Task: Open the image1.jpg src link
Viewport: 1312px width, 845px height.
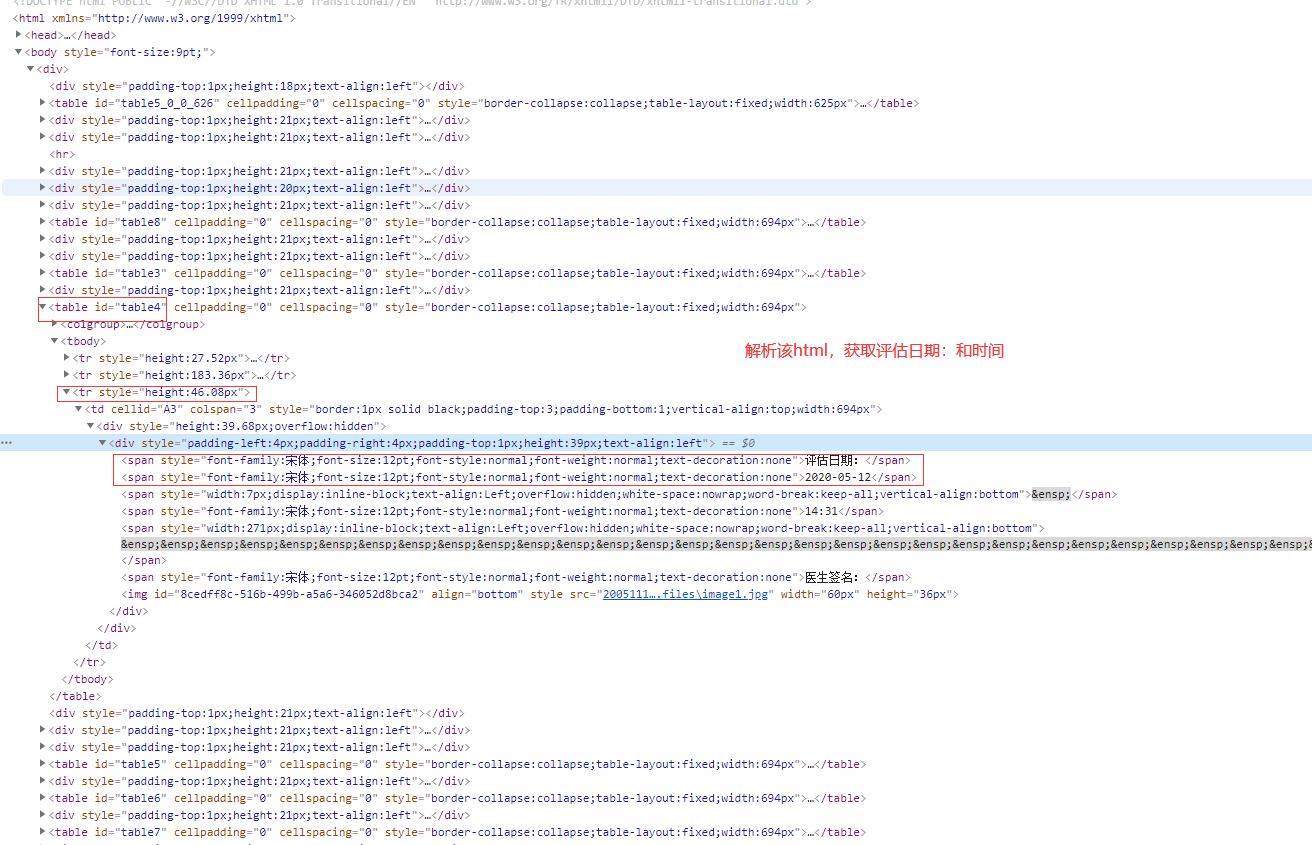Action: pyautogui.click(x=685, y=594)
